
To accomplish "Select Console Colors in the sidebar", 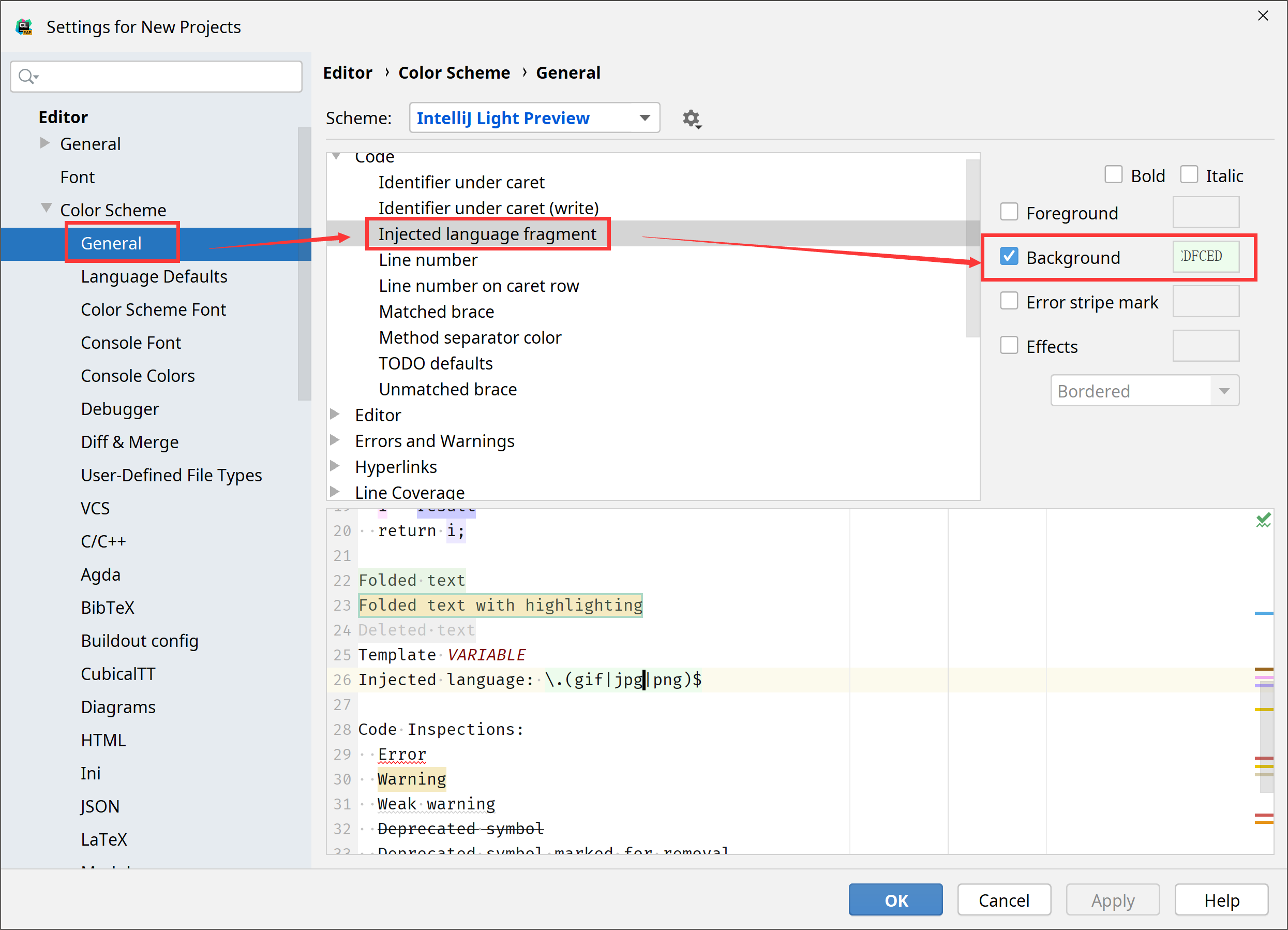I will [138, 375].
